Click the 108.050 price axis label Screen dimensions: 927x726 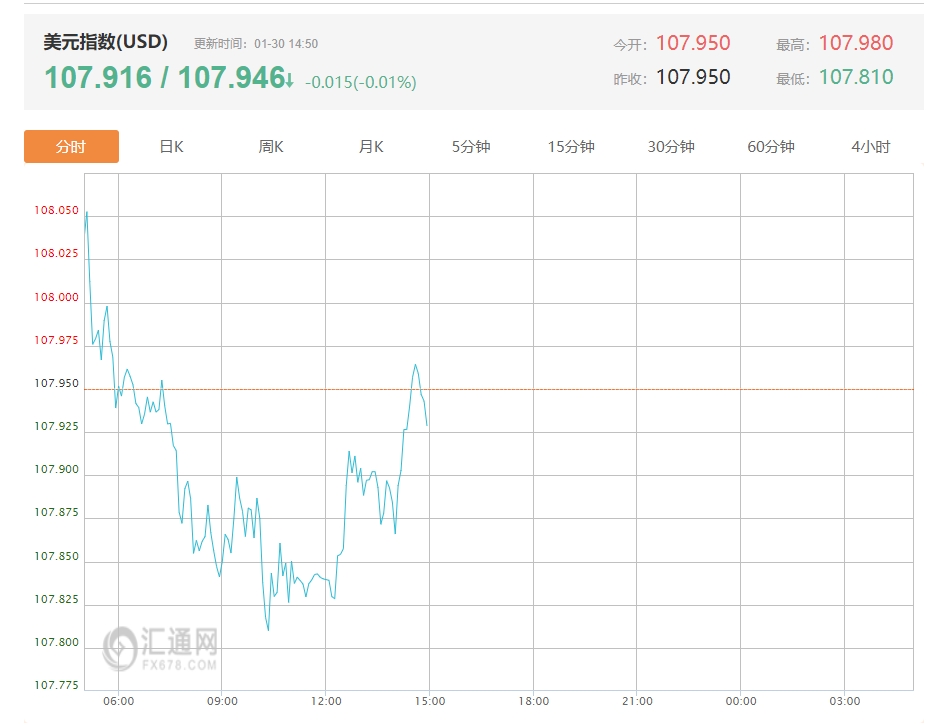coord(56,211)
